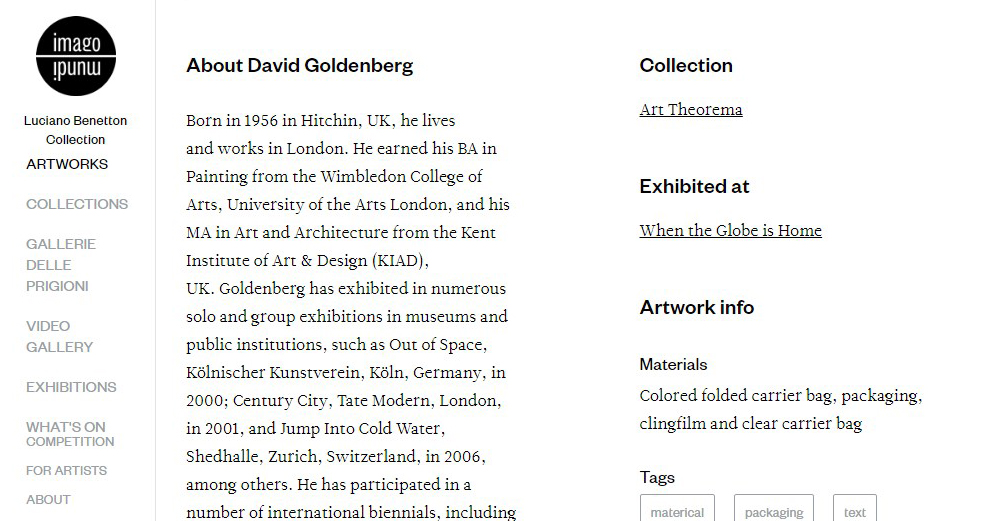Click the Imago Mundi logo
The height and width of the screenshot is (521, 994).
coord(75,56)
